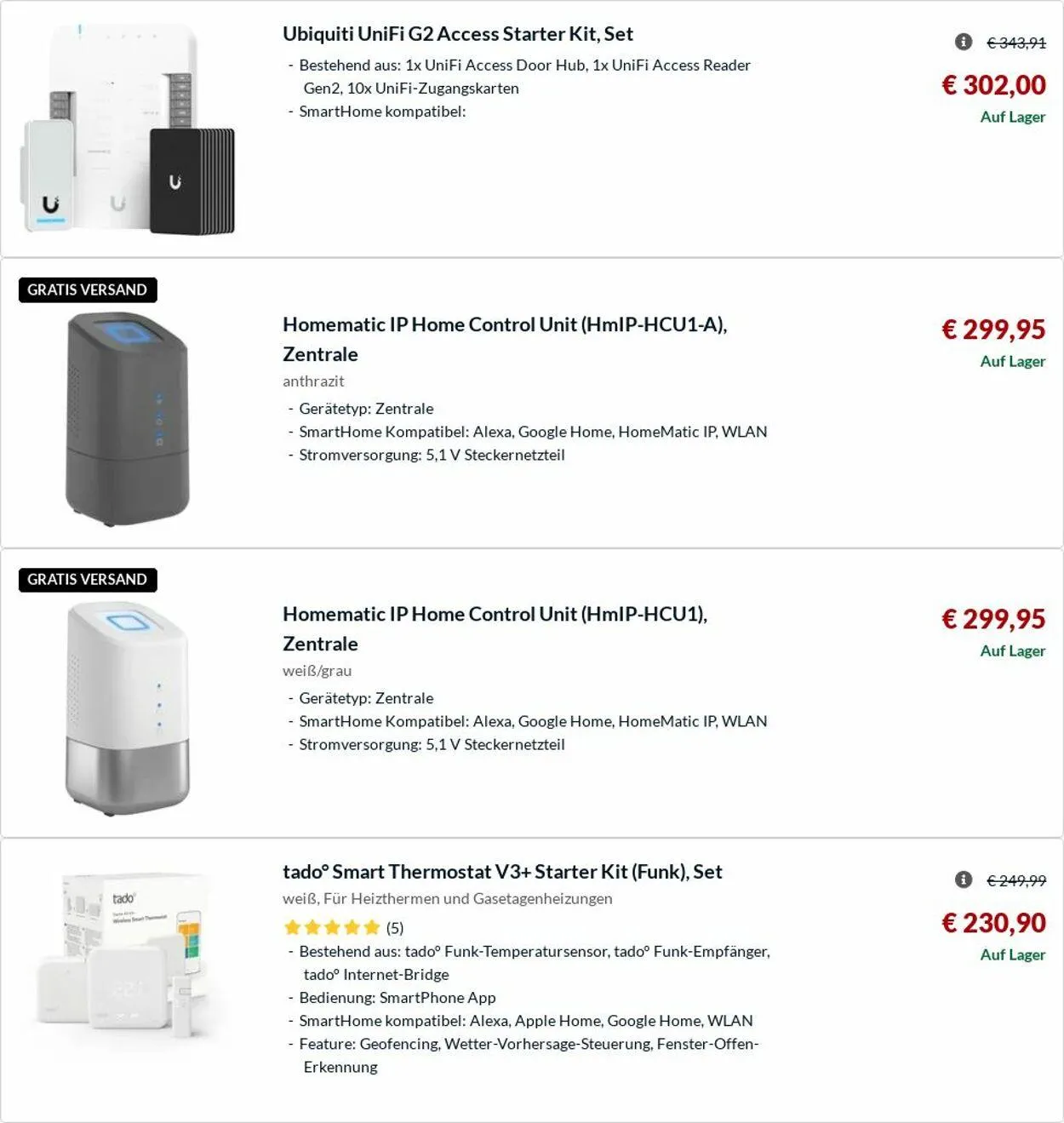Click the anthracite Homematic control unit image

[128, 419]
